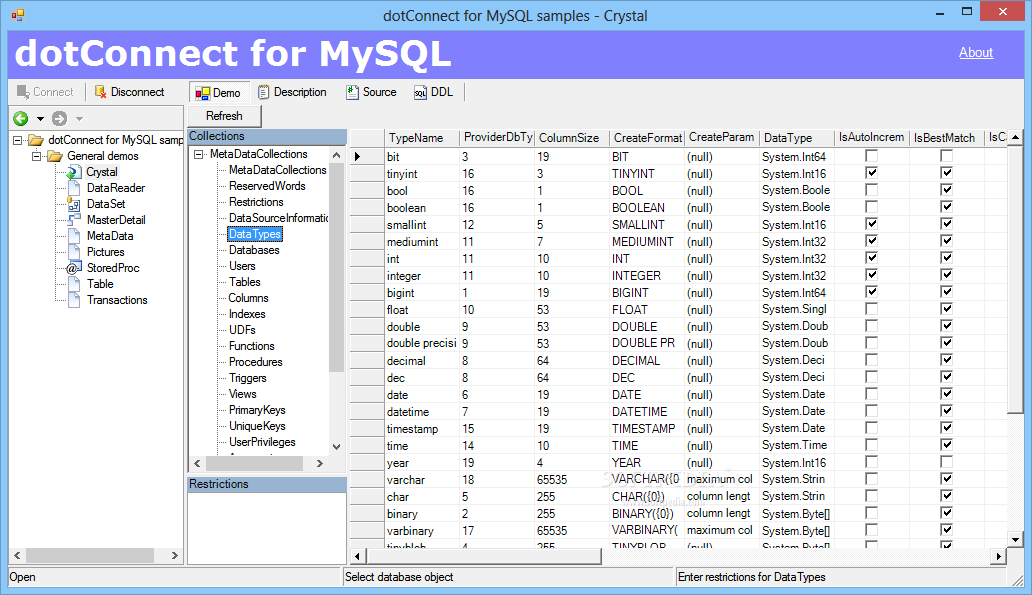Click the MasterDetail icon in tree
The height and width of the screenshot is (595, 1032).
pyautogui.click(x=74, y=220)
